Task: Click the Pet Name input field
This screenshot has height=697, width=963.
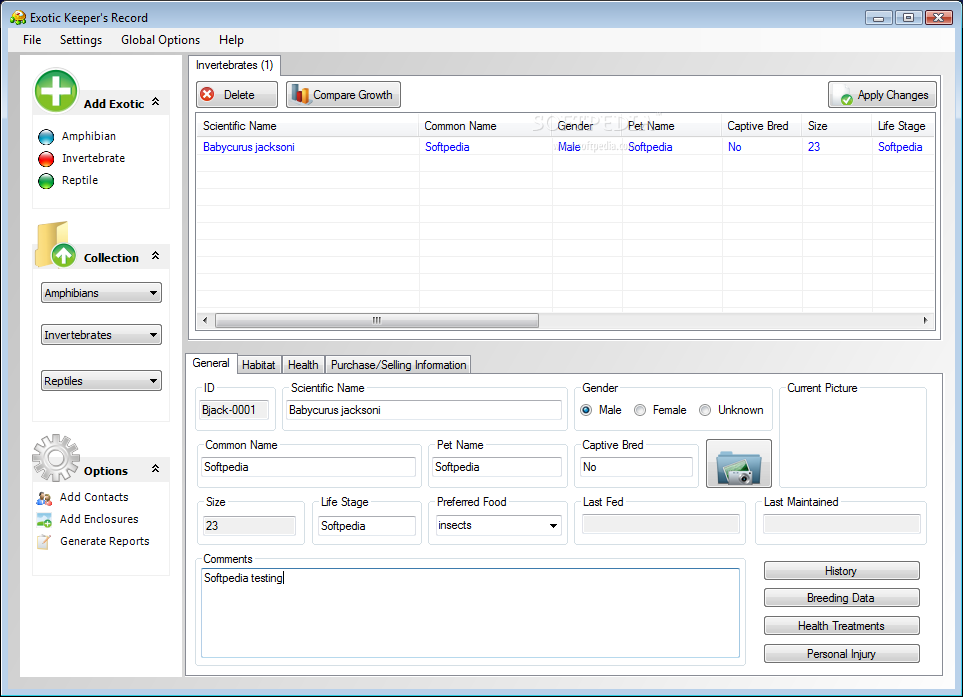Action: [x=497, y=467]
